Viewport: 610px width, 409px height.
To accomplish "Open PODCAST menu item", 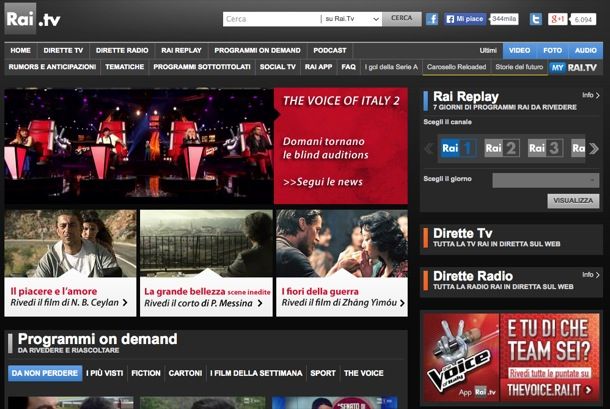I will [x=330, y=51].
